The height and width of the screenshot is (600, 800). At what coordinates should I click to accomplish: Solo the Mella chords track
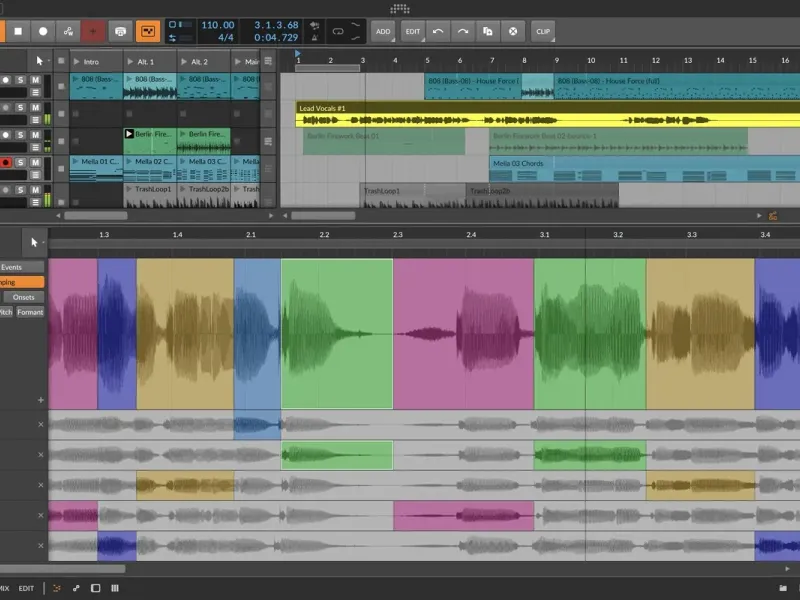point(20,162)
